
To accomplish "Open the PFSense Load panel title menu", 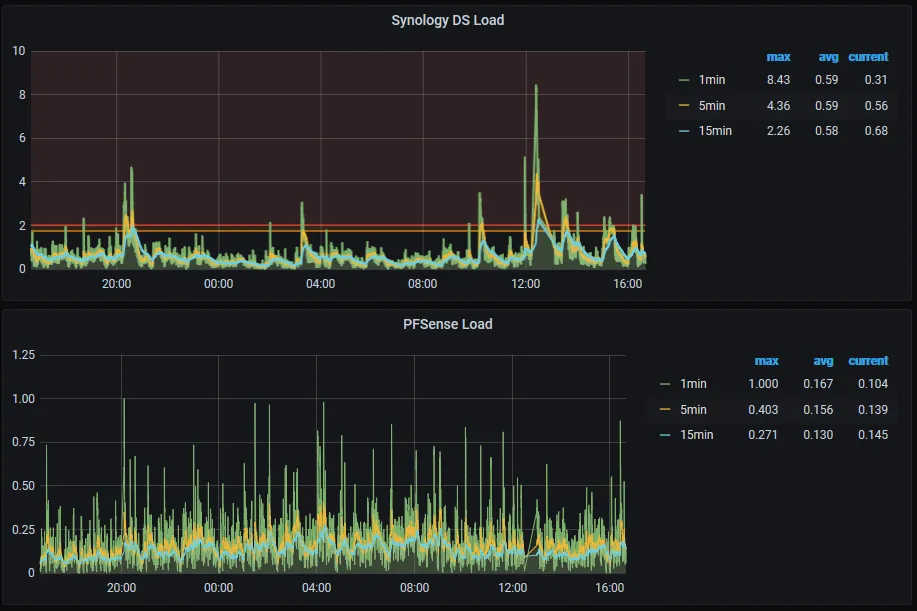I will pos(447,324).
